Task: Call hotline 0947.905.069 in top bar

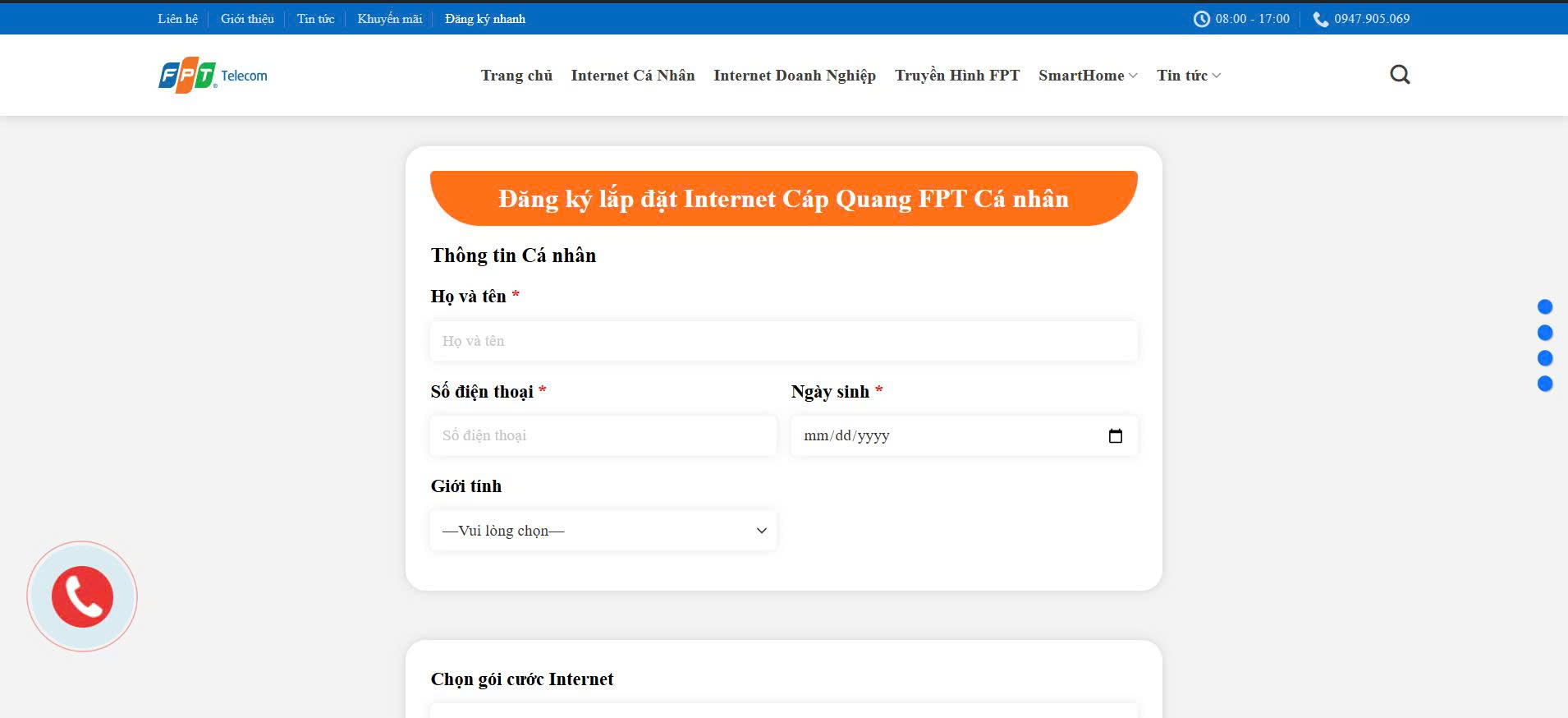Action: click(1371, 19)
